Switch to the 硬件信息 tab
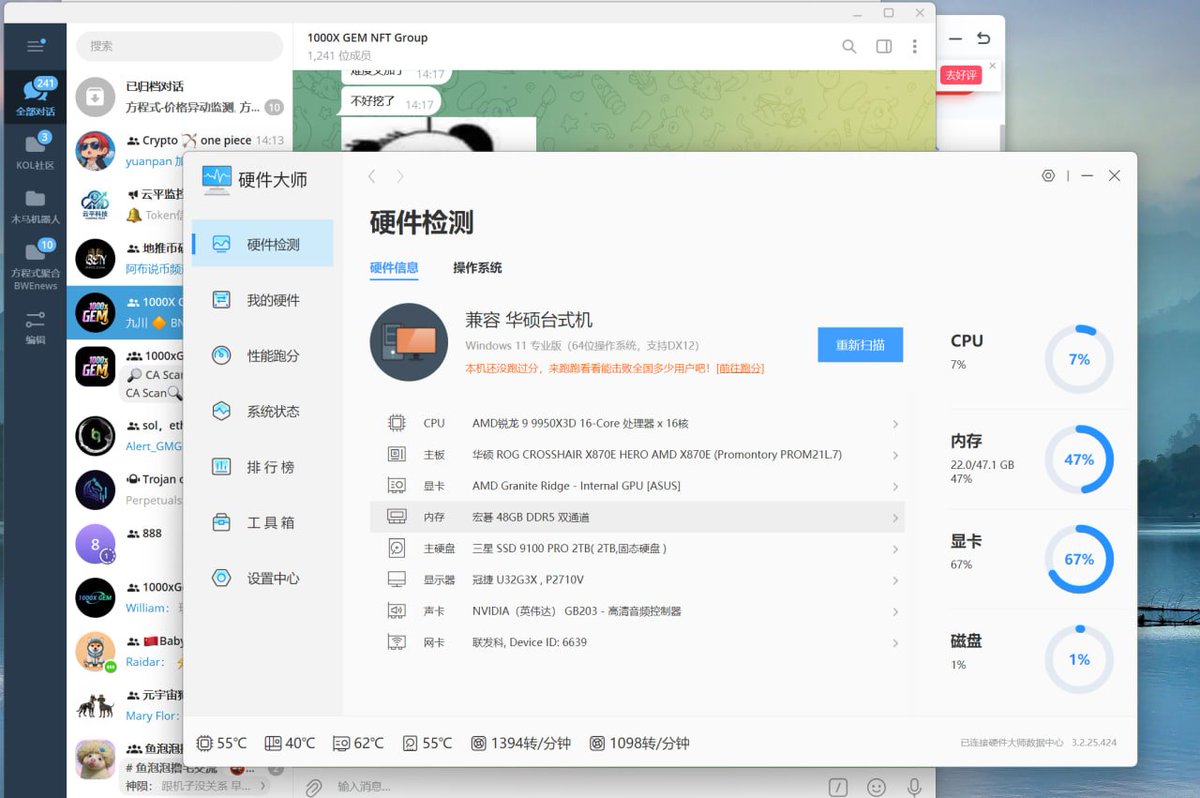Image resolution: width=1200 pixels, height=798 pixels. click(x=394, y=268)
